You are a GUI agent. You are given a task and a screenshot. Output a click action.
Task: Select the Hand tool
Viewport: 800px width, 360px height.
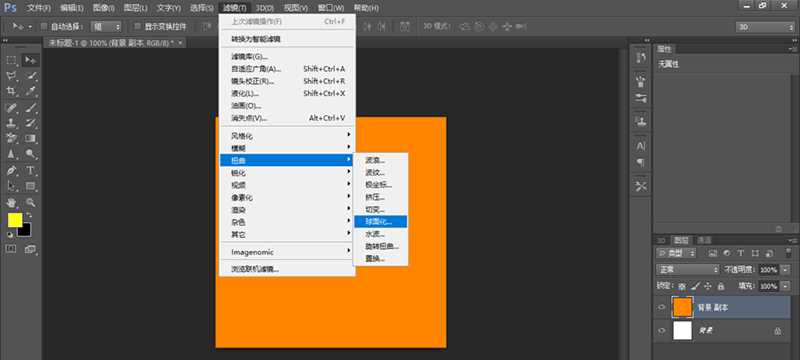pos(11,202)
